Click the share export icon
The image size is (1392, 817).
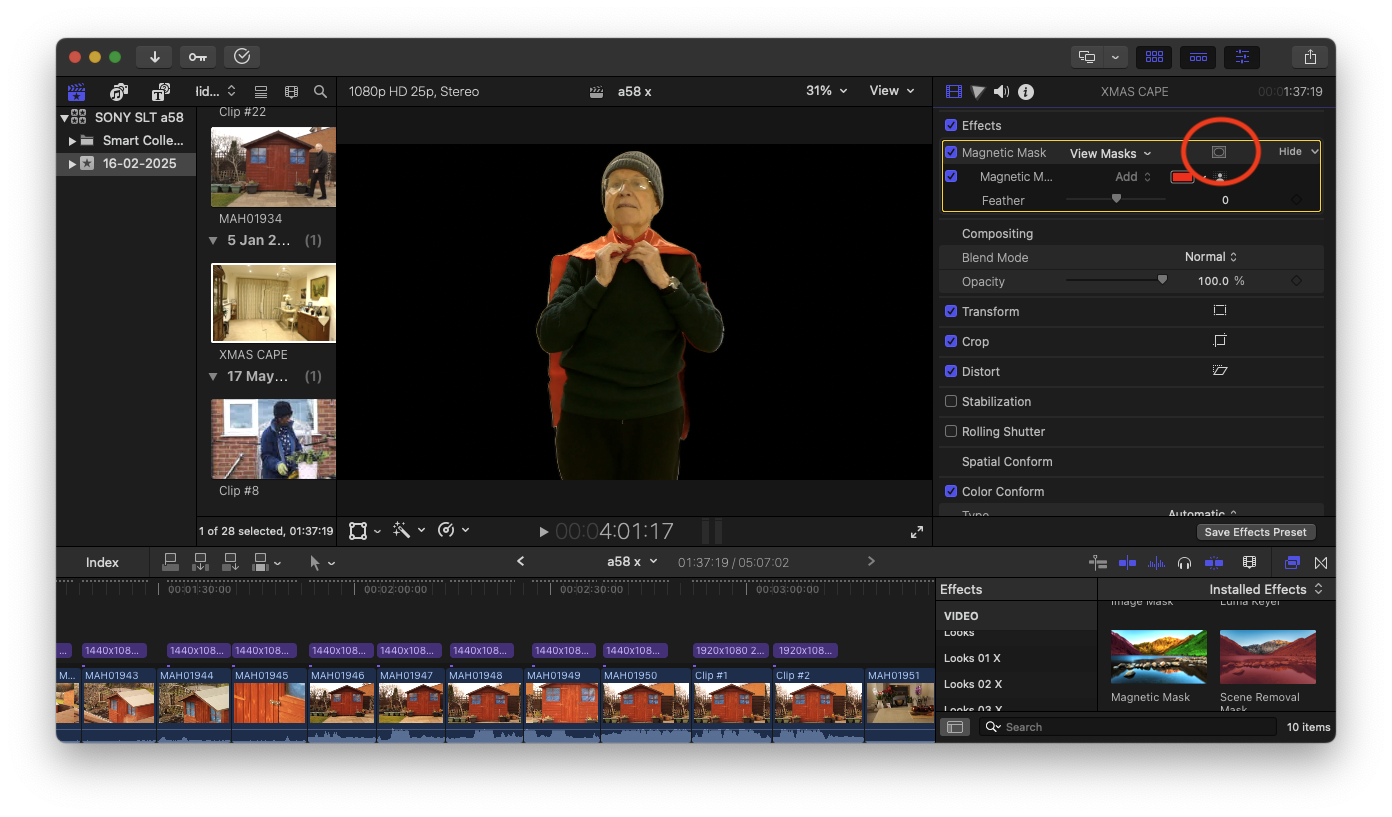[1309, 57]
